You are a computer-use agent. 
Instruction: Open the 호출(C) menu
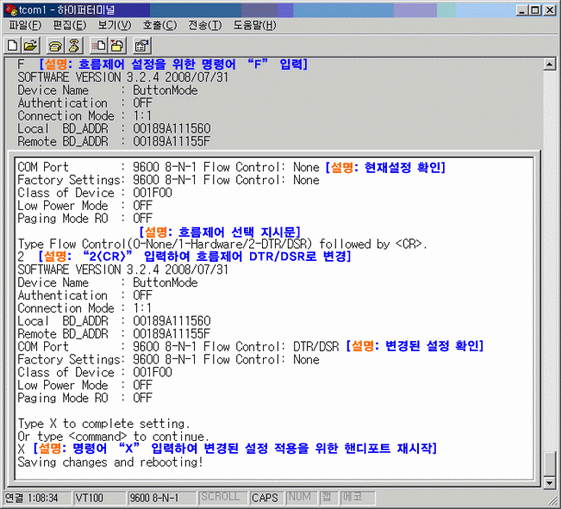coord(160,25)
